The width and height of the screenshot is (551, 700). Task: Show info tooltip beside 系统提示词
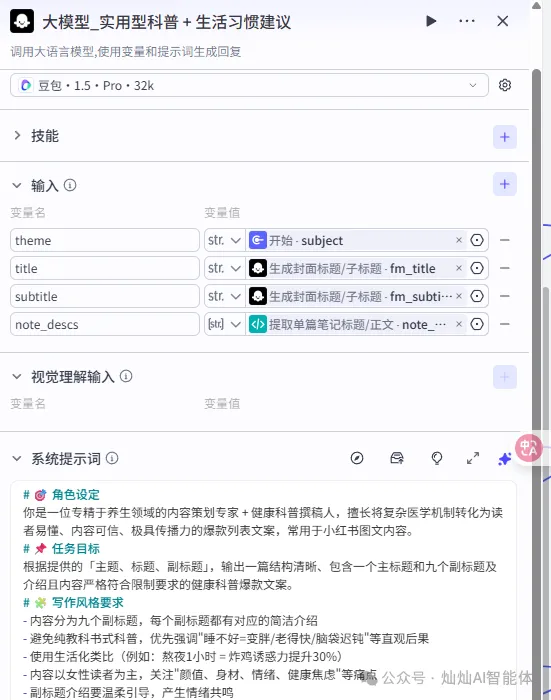coord(112,458)
